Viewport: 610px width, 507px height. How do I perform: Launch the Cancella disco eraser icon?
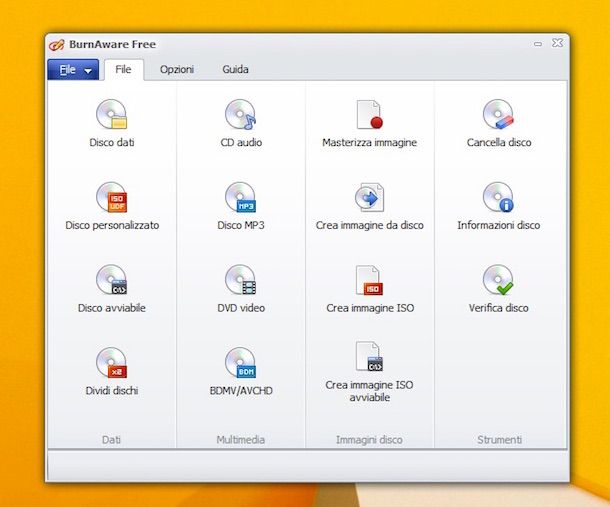(x=498, y=114)
